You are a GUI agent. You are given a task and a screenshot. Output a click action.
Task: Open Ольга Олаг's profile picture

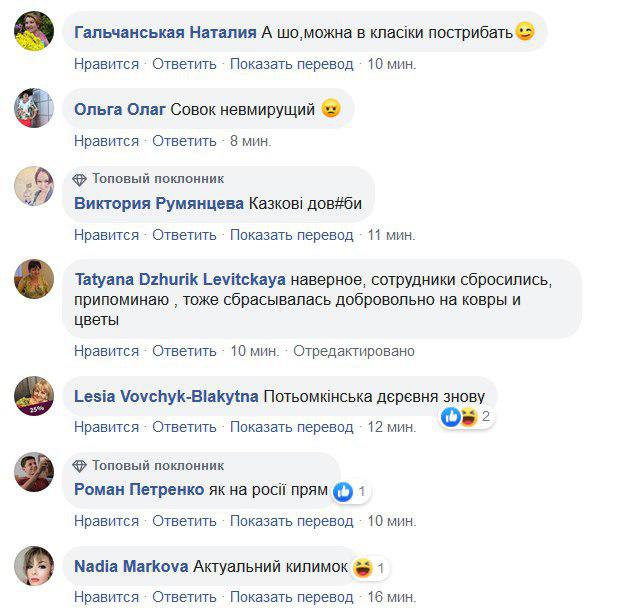[x=34, y=107]
